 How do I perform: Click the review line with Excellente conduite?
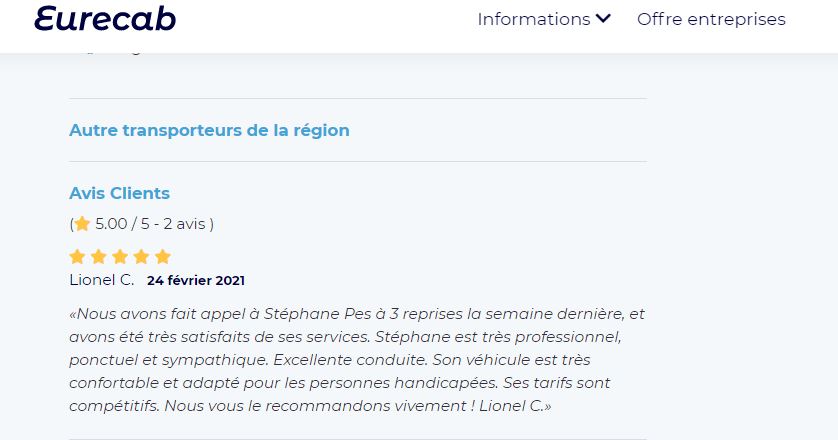coord(330,360)
